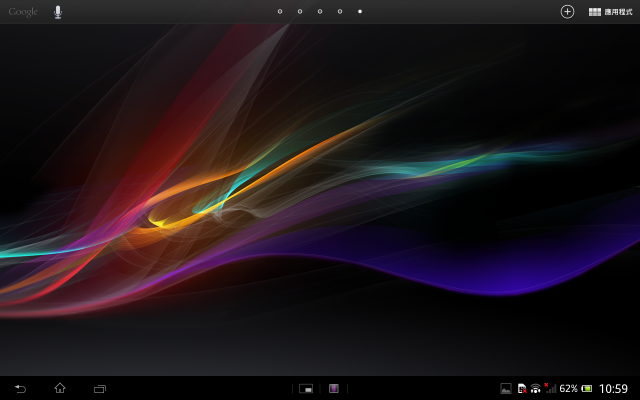The height and width of the screenshot is (400, 640).
Task: Open the purple small app icon
Action: click(334, 389)
